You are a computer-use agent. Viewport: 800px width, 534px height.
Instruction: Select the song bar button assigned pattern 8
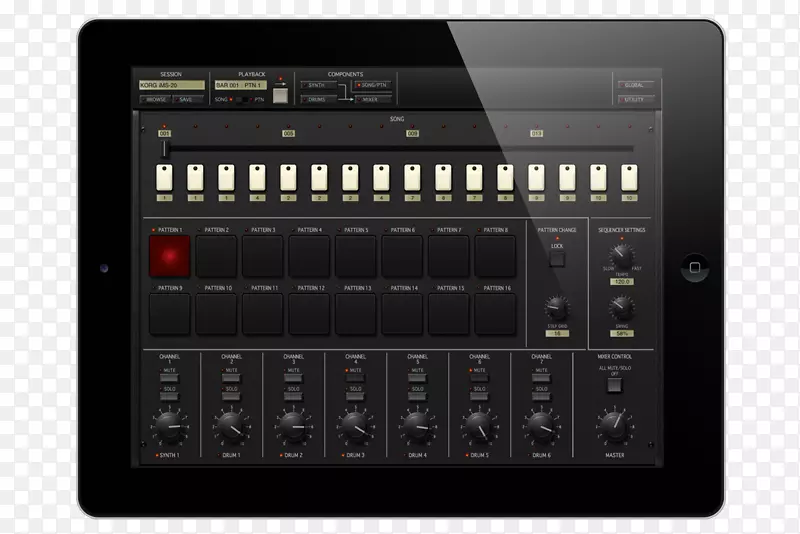[x=505, y=177]
